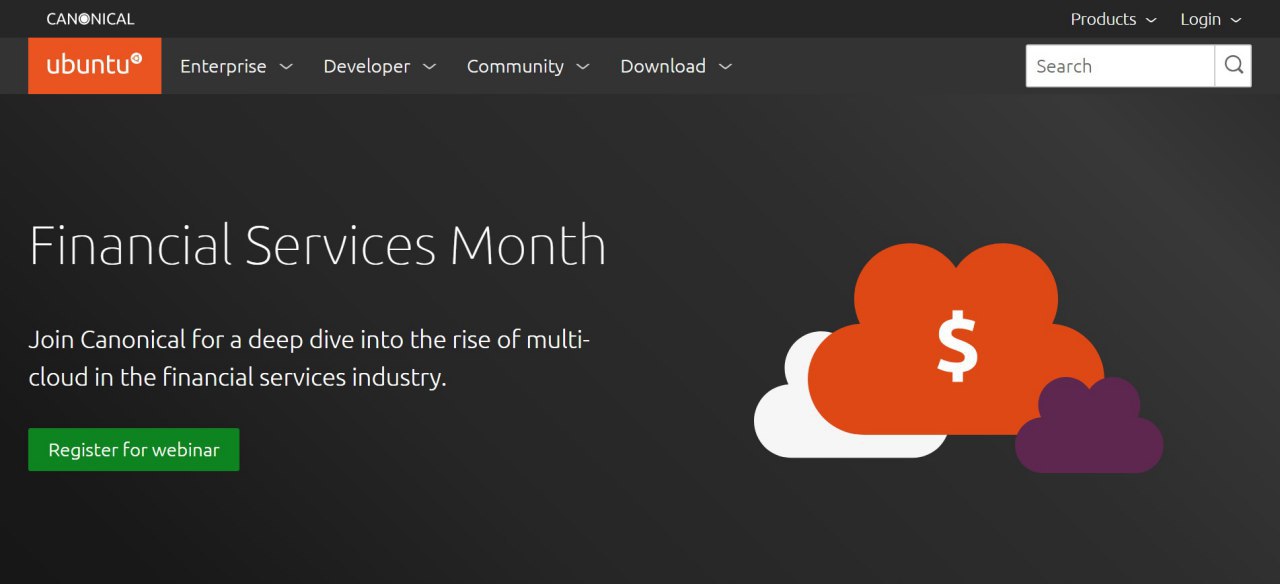This screenshot has width=1280, height=584.
Task: Click the chevron next to Community
Action: click(x=583, y=67)
